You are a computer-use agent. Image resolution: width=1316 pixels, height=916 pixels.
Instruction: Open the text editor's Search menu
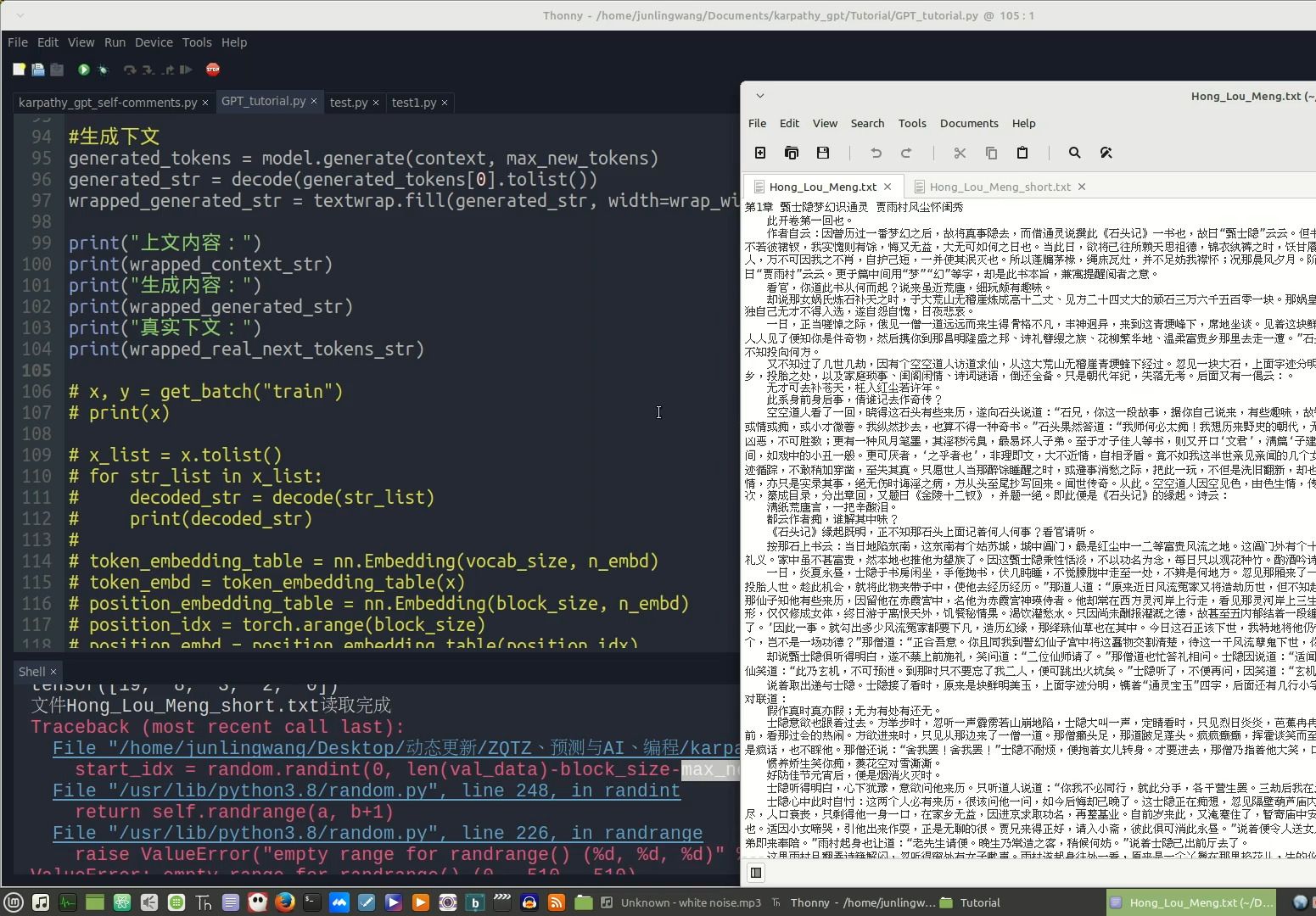pyautogui.click(x=867, y=123)
